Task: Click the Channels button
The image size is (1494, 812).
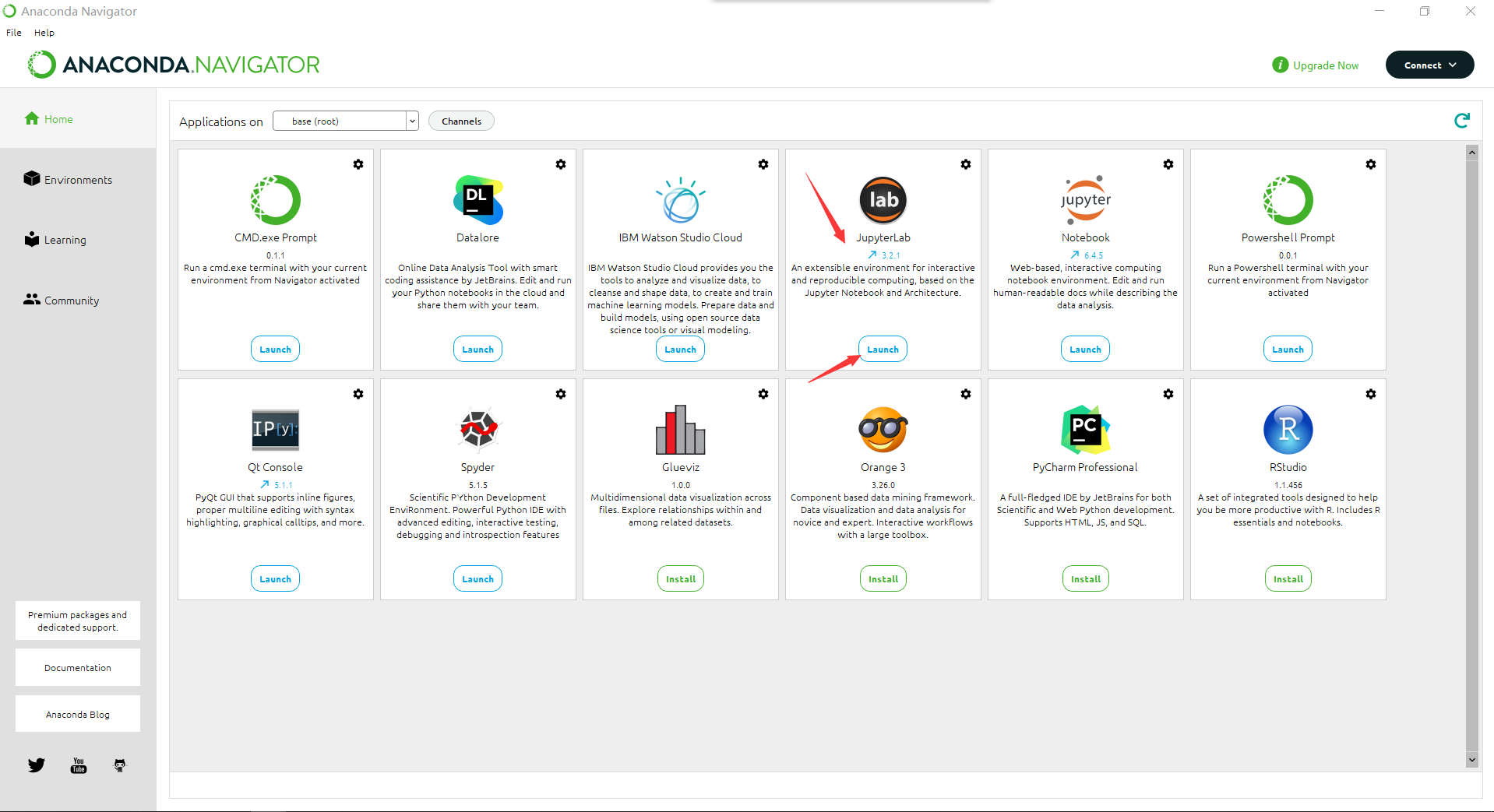Action: tap(461, 121)
